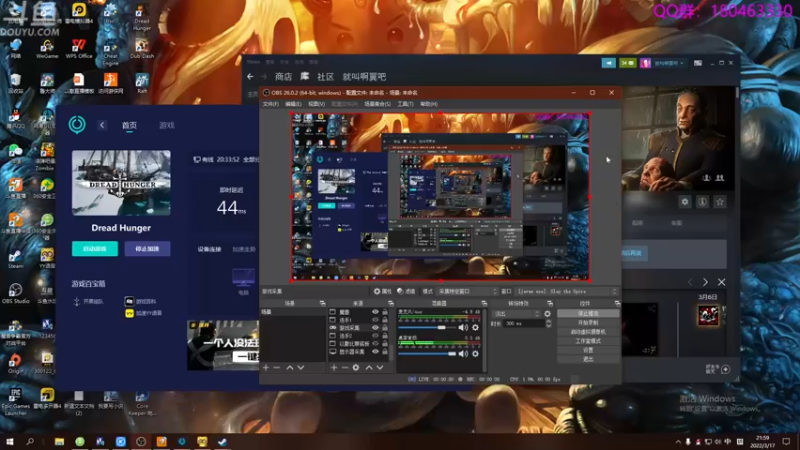Mute the desktop audio mixer channel

[x=463, y=354]
